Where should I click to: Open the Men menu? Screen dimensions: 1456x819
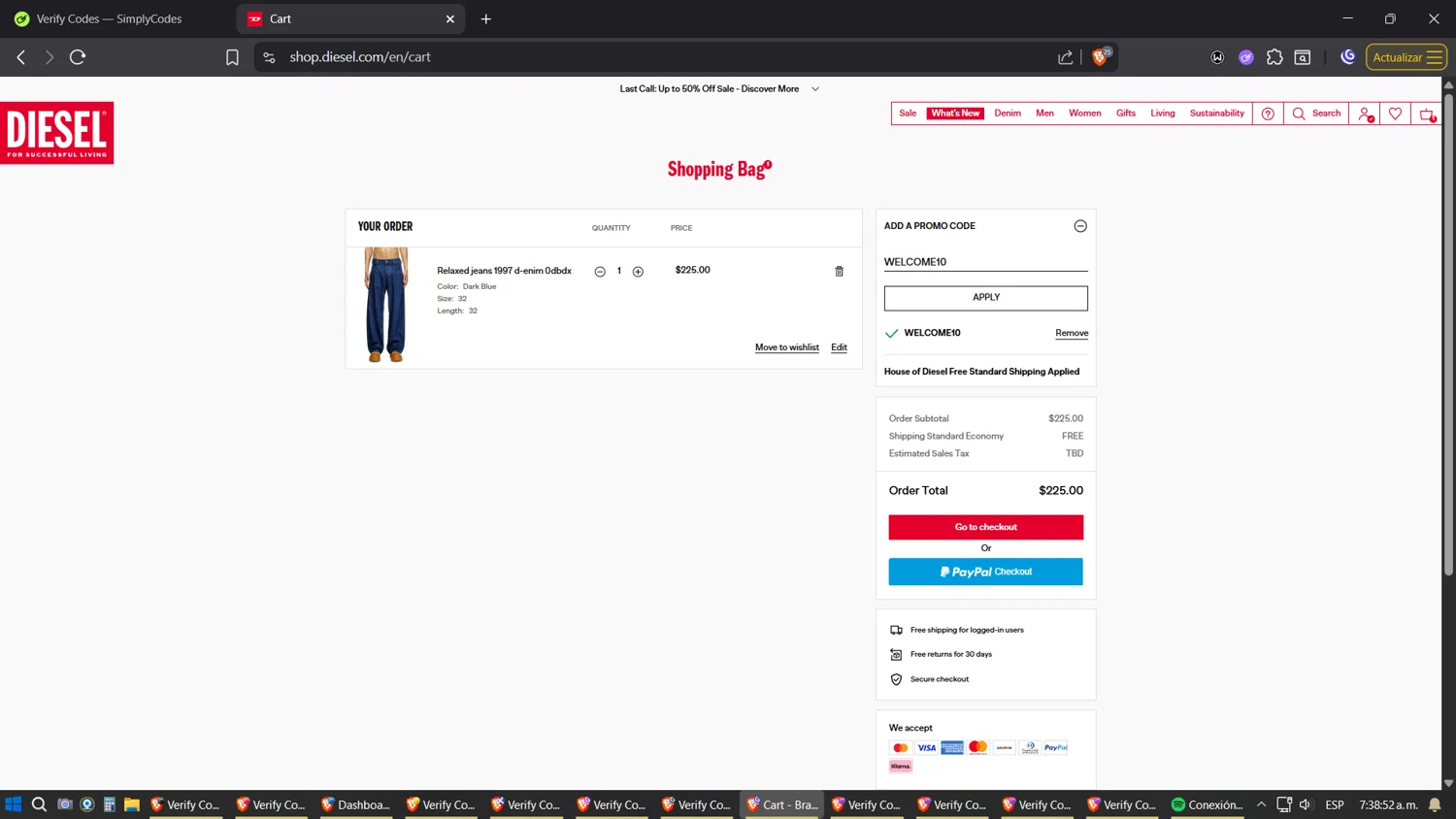pyautogui.click(x=1044, y=114)
